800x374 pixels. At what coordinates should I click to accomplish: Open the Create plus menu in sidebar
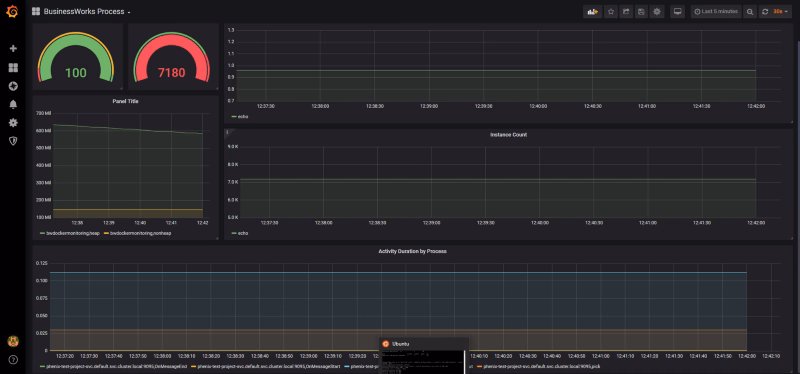pyautogui.click(x=13, y=48)
